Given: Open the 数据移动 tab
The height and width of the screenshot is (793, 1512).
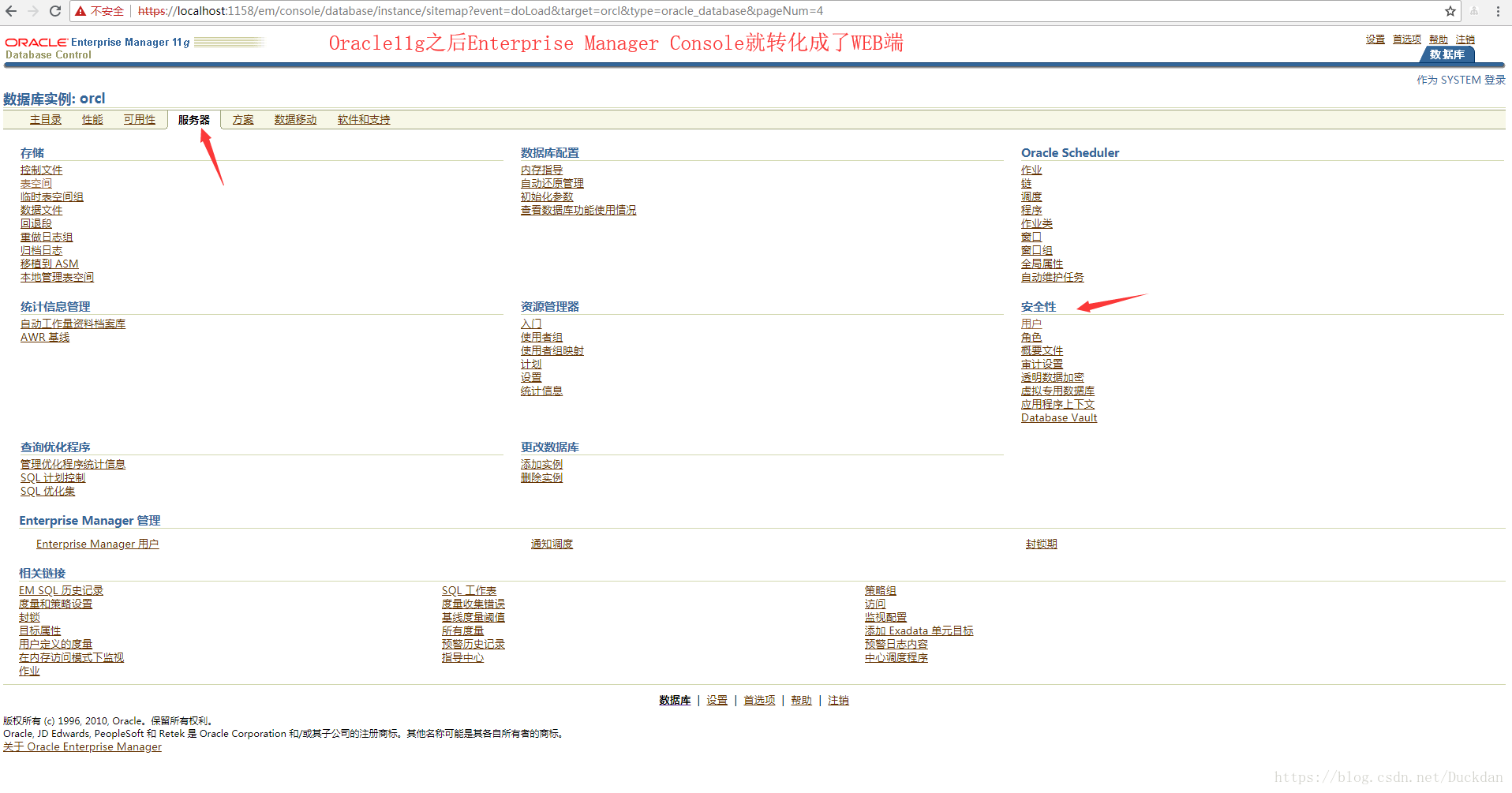Looking at the screenshot, I should pos(295,120).
